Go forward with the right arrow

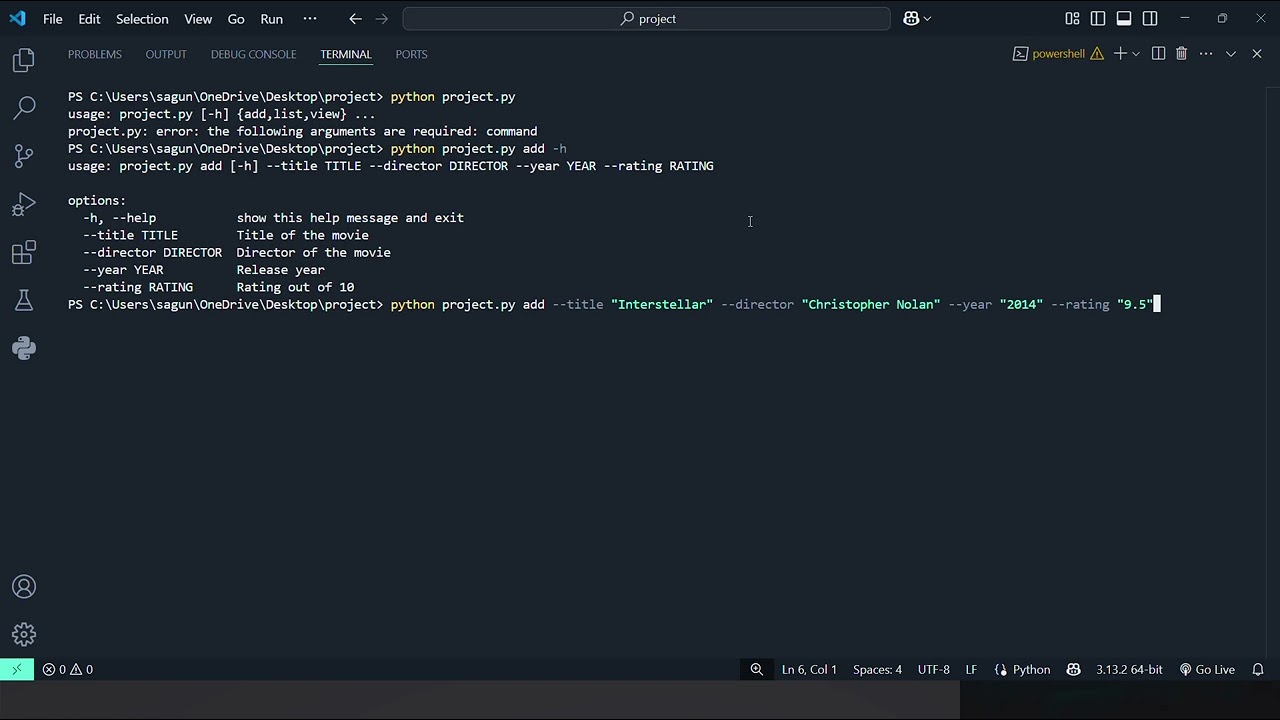(382, 18)
